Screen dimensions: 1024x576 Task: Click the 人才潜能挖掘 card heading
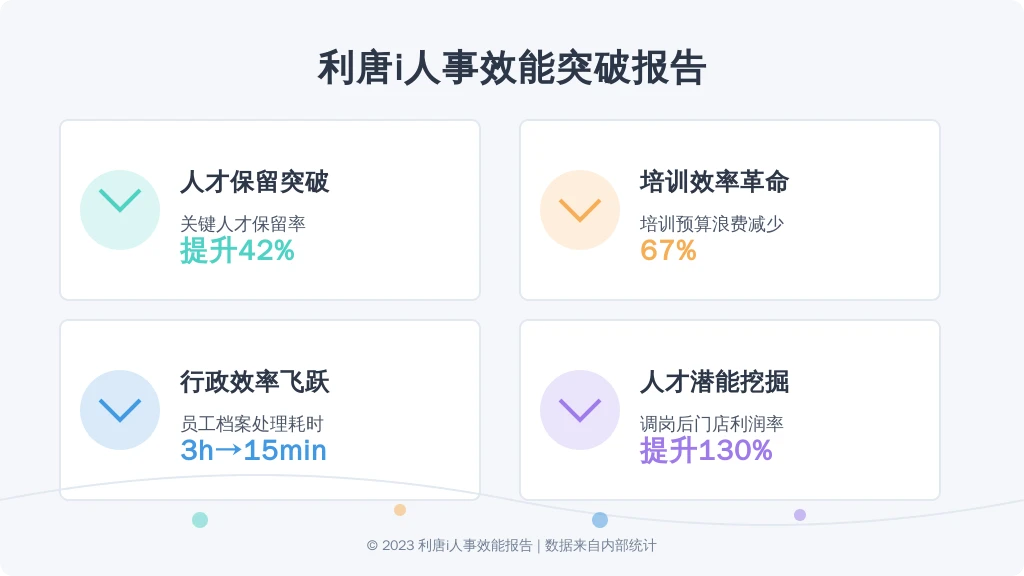pyautogui.click(x=714, y=382)
